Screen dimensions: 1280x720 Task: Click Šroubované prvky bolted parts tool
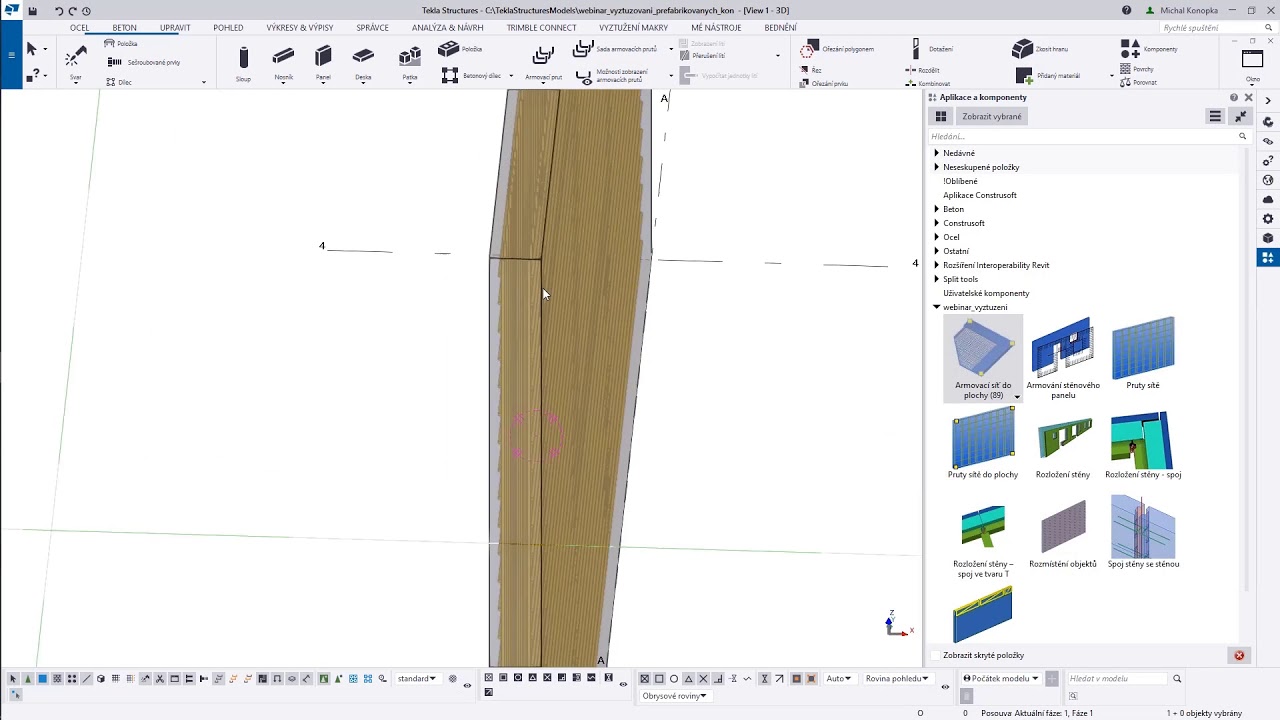[144, 62]
